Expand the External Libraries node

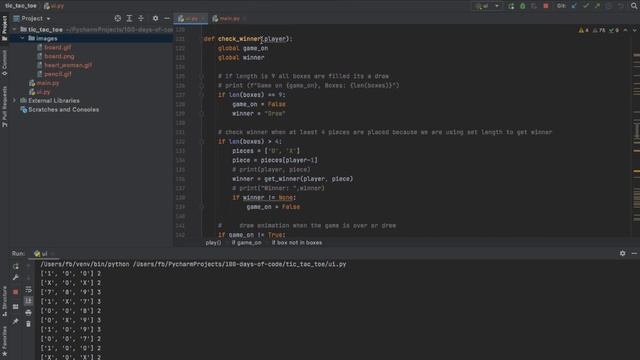(x=15, y=100)
